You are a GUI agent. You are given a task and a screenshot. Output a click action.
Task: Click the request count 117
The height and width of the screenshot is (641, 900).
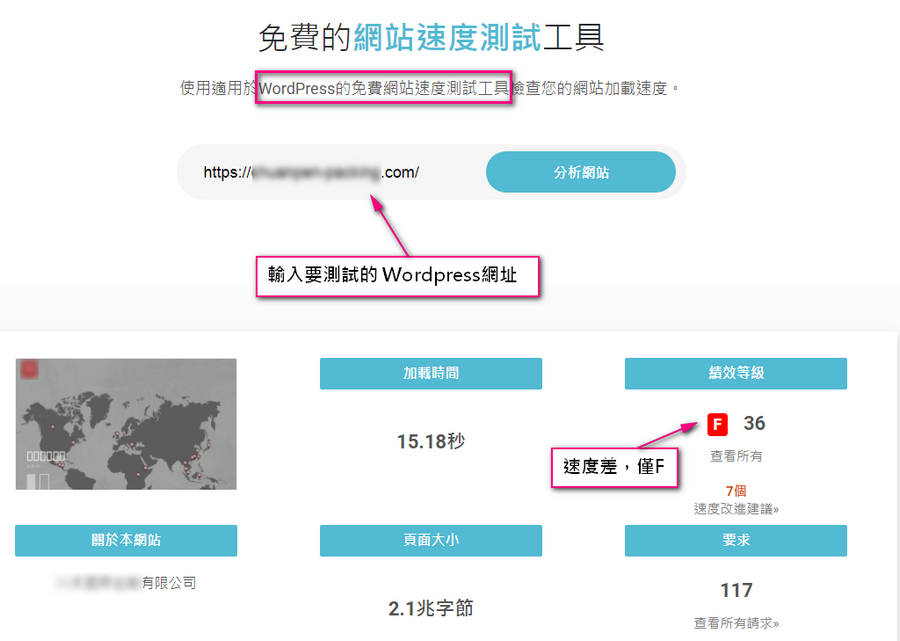click(736, 591)
